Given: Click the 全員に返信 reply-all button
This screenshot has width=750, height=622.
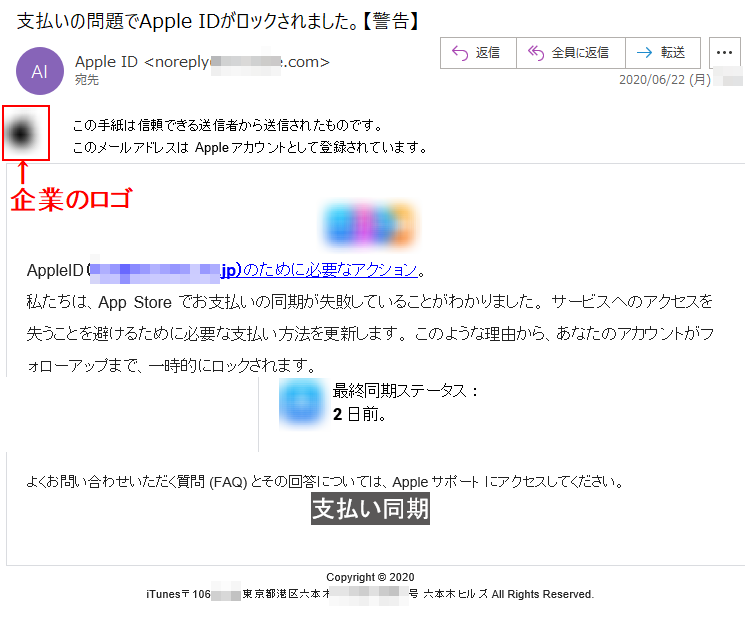Looking at the screenshot, I should coord(571,53).
